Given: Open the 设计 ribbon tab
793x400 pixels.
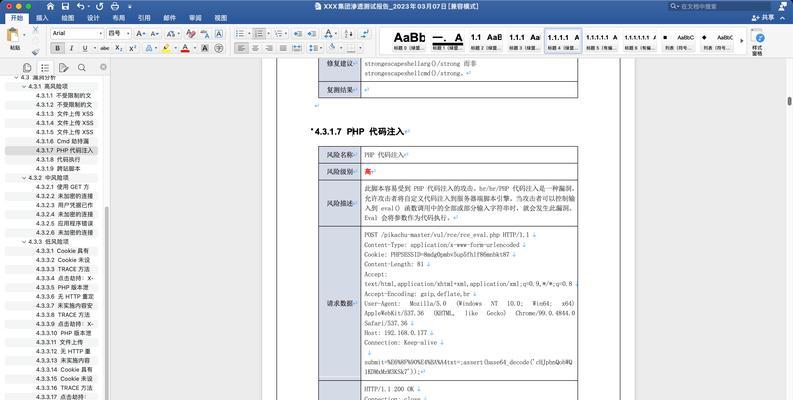Looking at the screenshot, I should [93, 18].
